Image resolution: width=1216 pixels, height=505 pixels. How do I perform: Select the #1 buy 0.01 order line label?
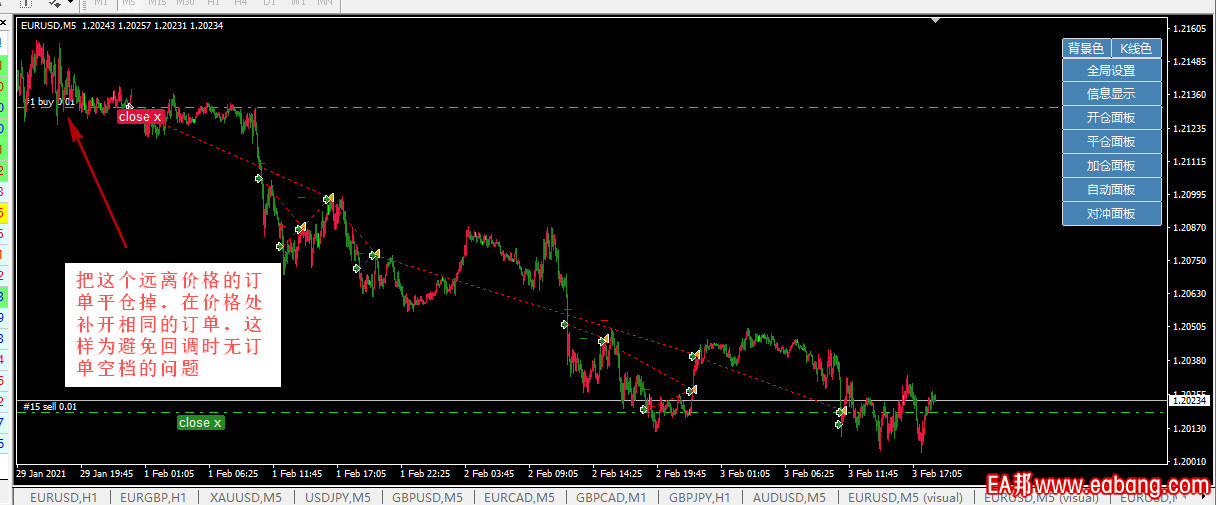point(50,102)
